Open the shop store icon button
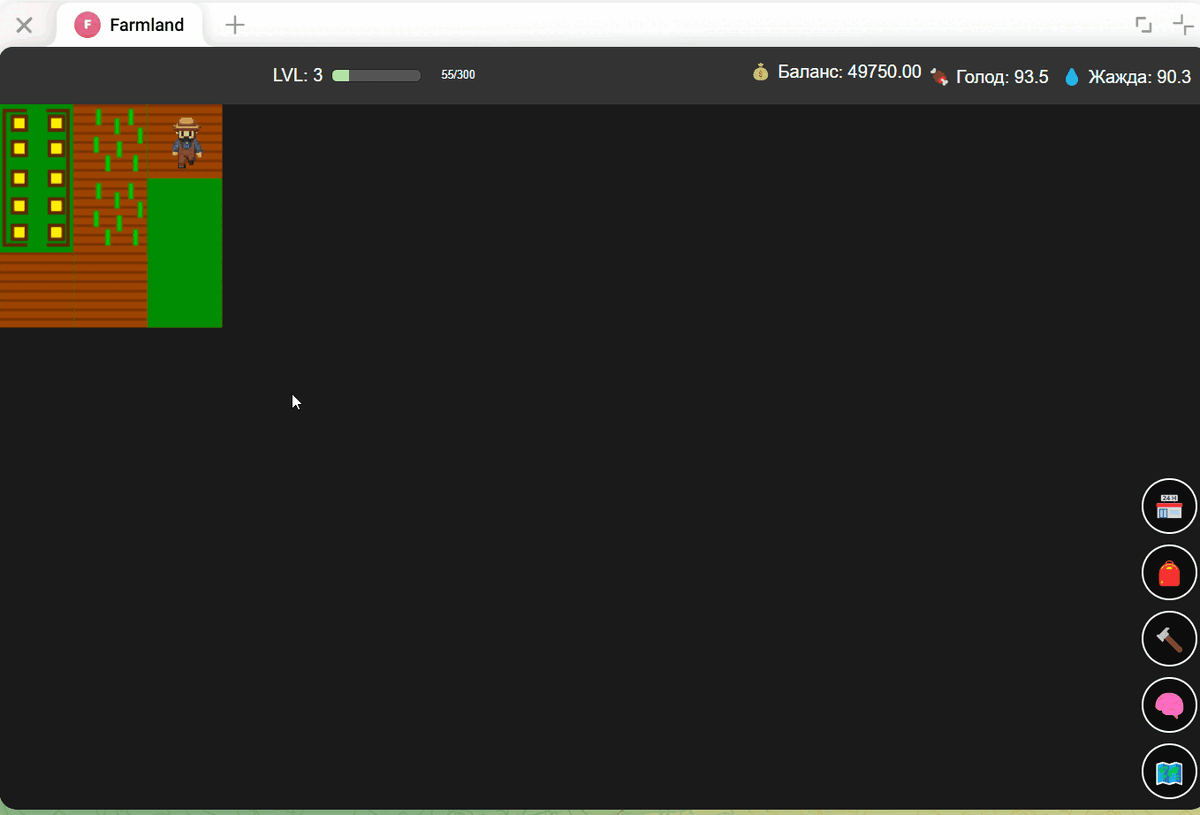This screenshot has width=1200, height=815. [x=1169, y=506]
